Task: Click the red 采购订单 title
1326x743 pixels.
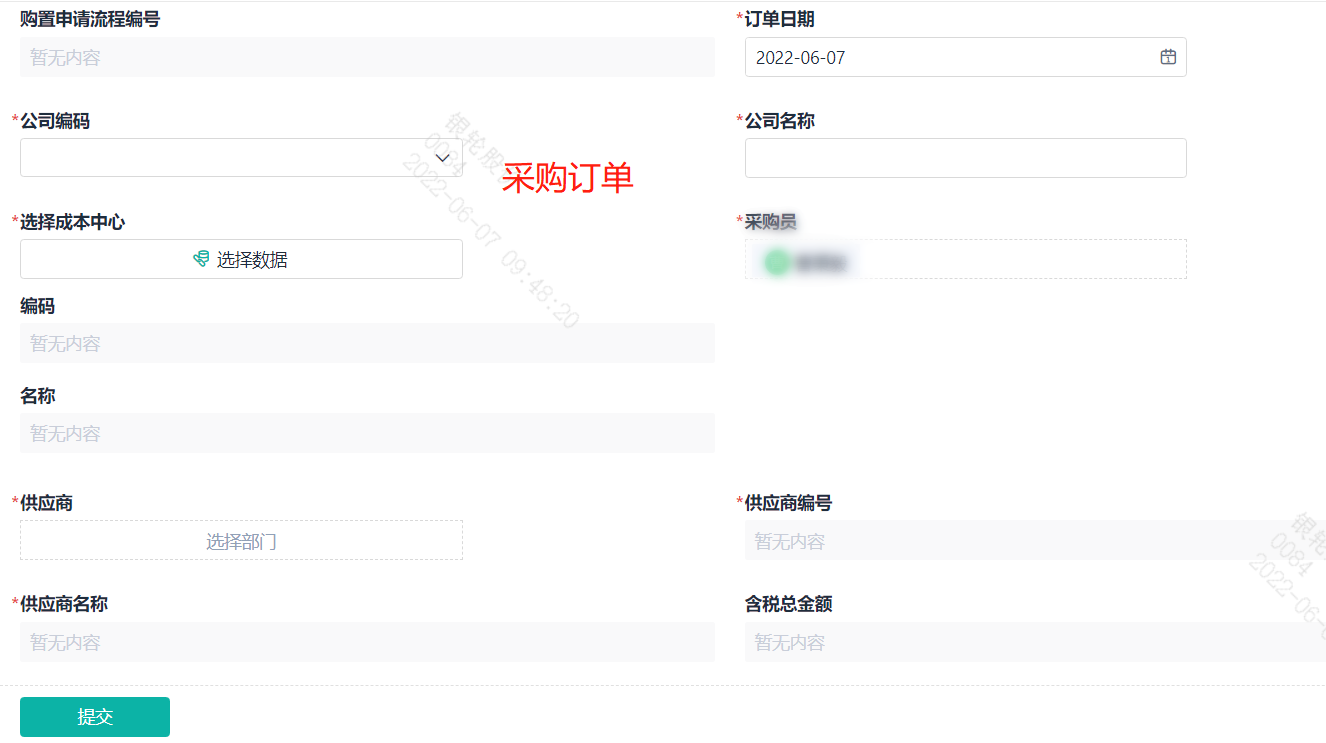Action: [x=567, y=178]
